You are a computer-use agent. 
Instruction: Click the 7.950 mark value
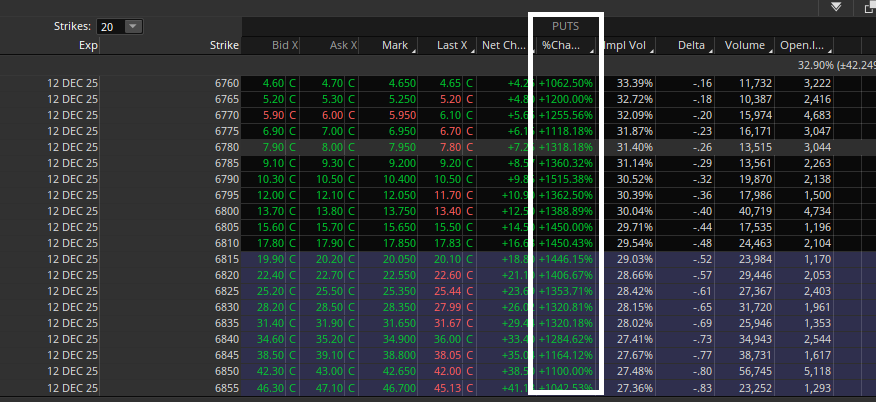pyautogui.click(x=402, y=147)
